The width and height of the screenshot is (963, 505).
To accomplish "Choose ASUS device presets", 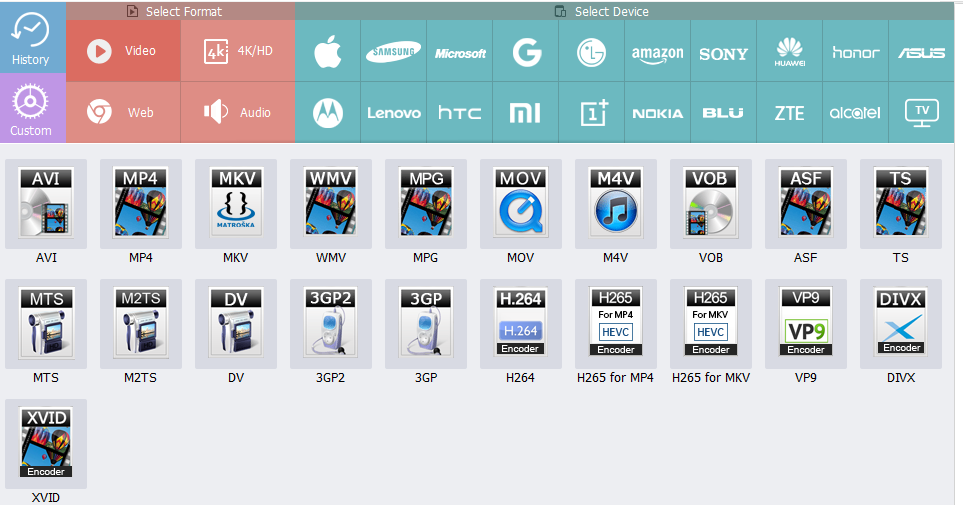I will pos(921,51).
